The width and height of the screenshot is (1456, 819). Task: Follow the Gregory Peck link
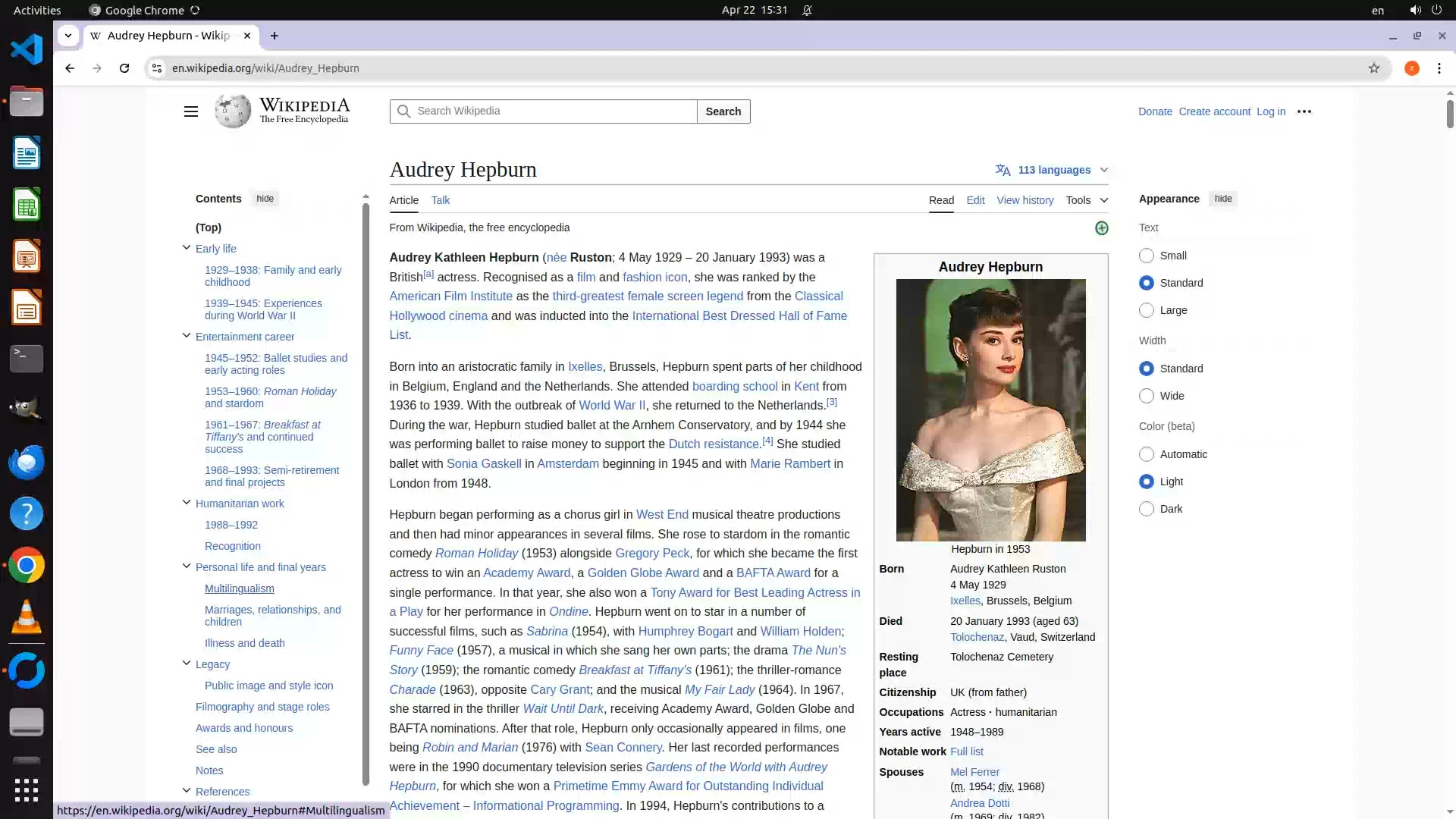(x=652, y=553)
